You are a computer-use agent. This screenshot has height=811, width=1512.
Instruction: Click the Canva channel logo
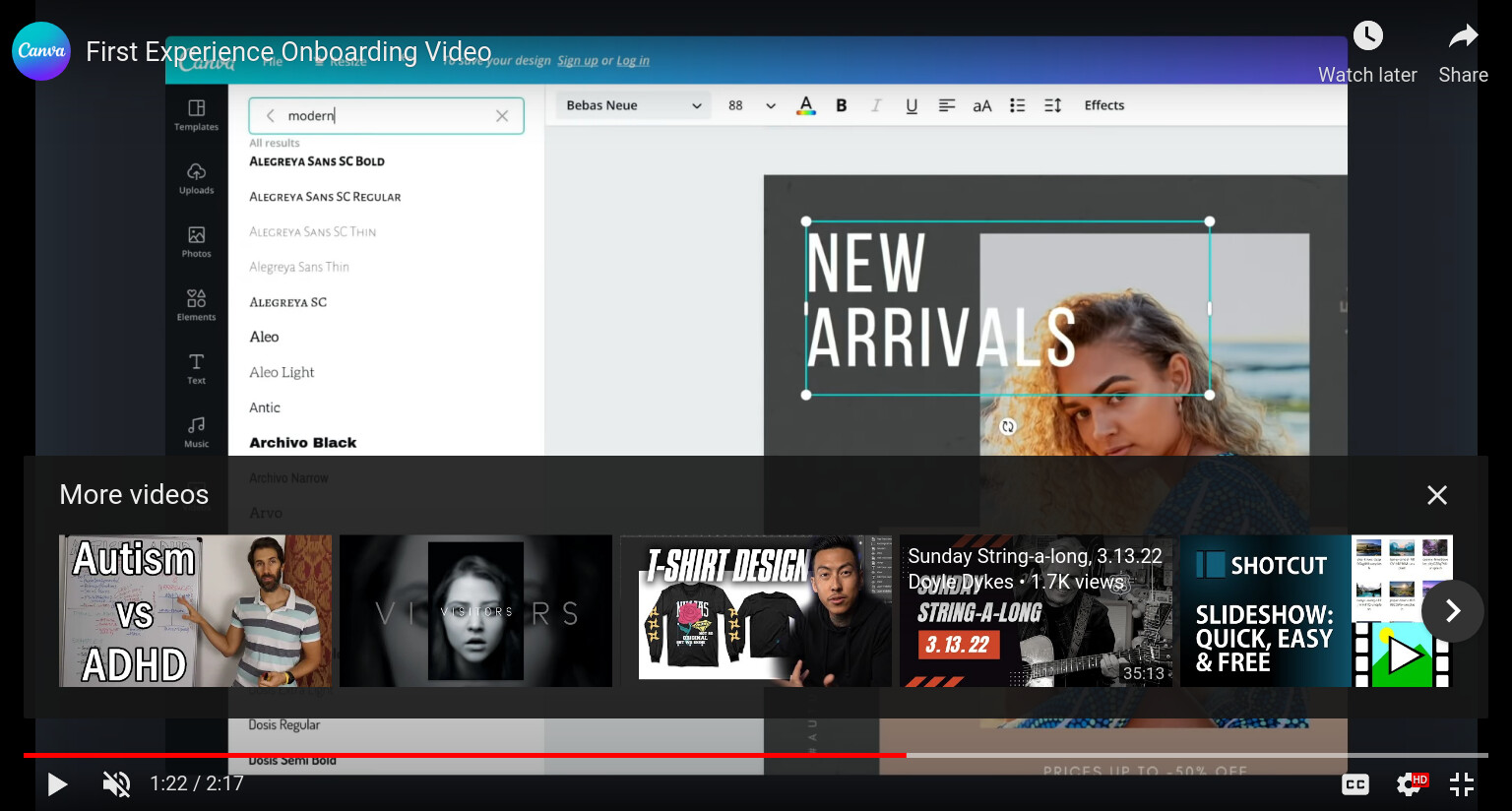(41, 51)
